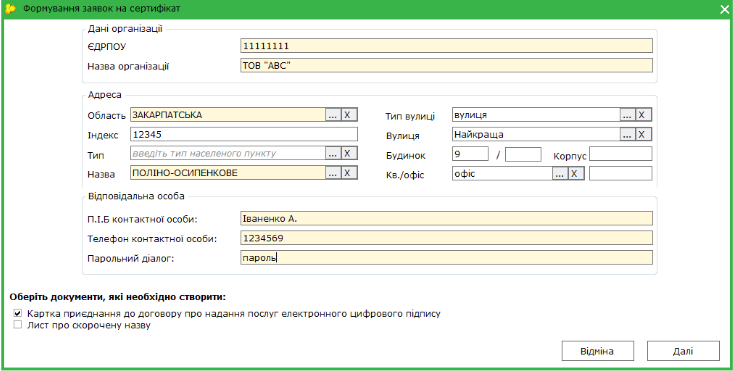Clear the Тип населеного пункту field

point(348,153)
